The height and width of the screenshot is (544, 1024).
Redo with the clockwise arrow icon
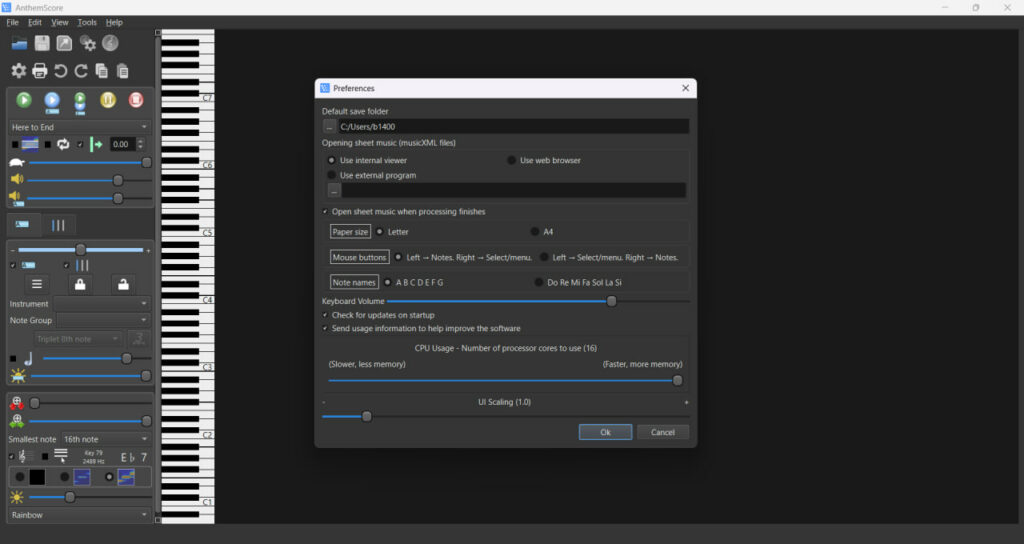click(81, 71)
